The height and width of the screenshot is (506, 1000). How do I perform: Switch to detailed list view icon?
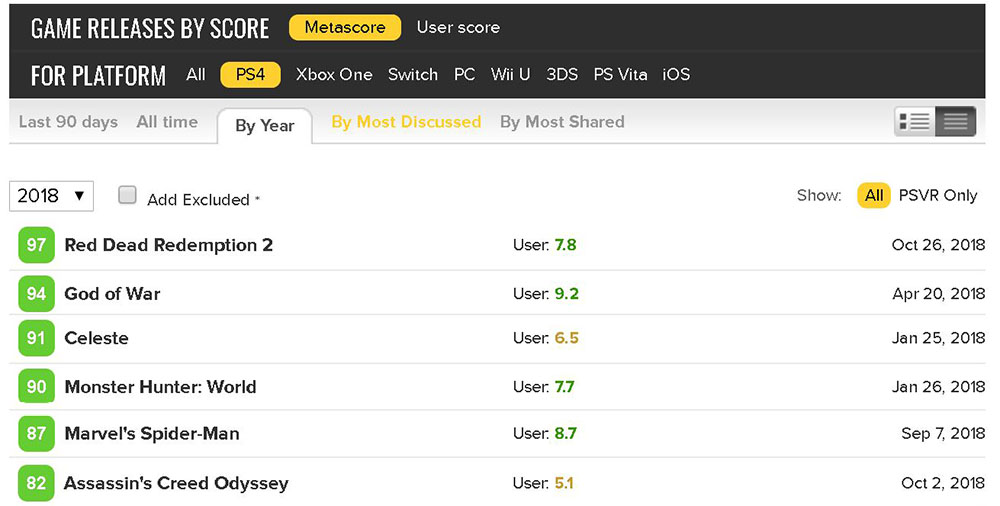pos(915,121)
